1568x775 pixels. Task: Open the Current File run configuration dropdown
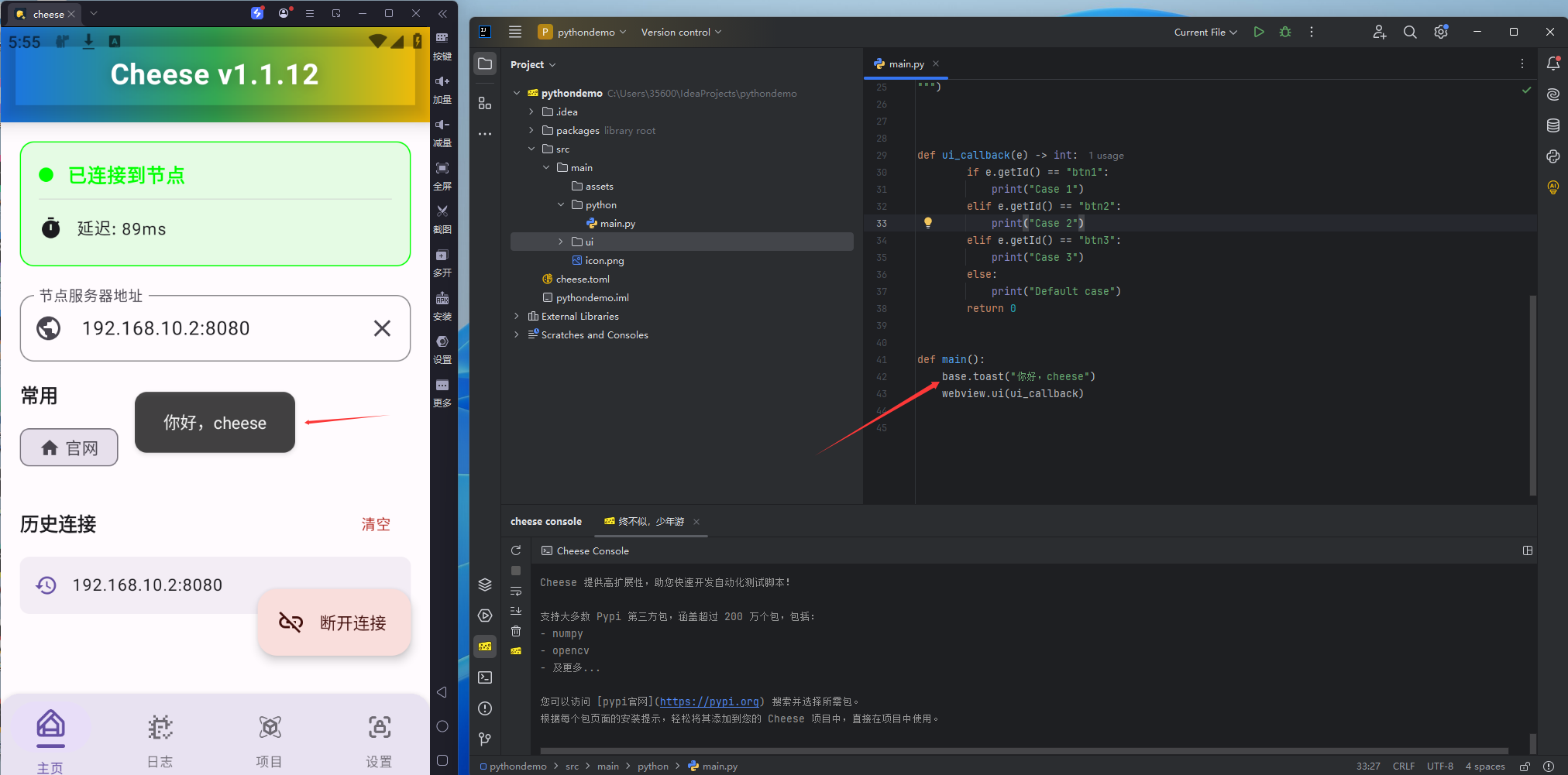click(1205, 32)
